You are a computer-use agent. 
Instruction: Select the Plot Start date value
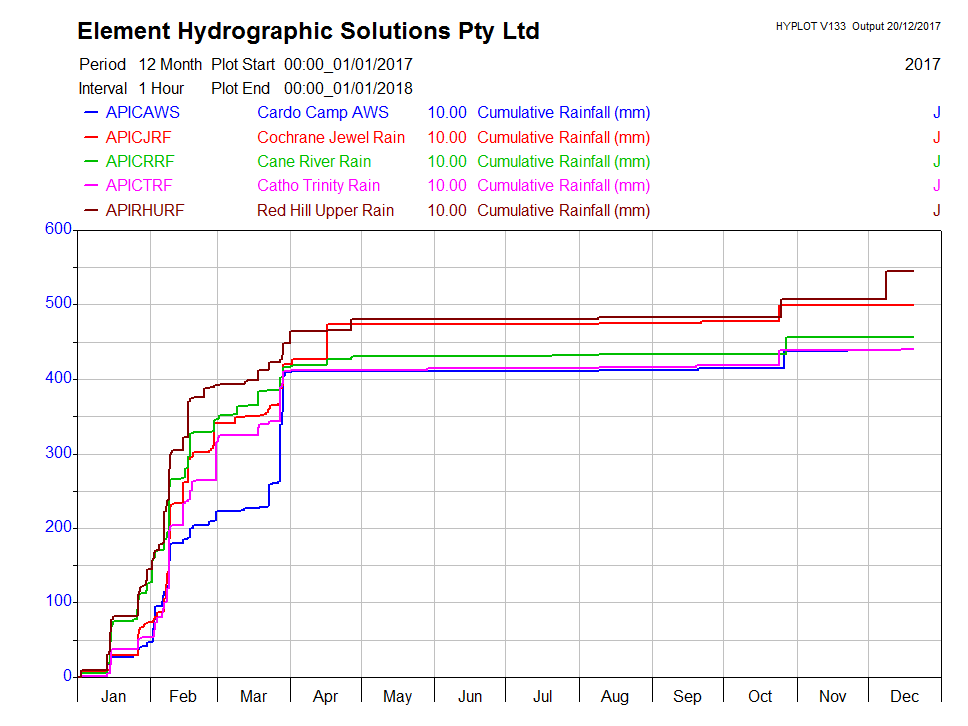348,65
